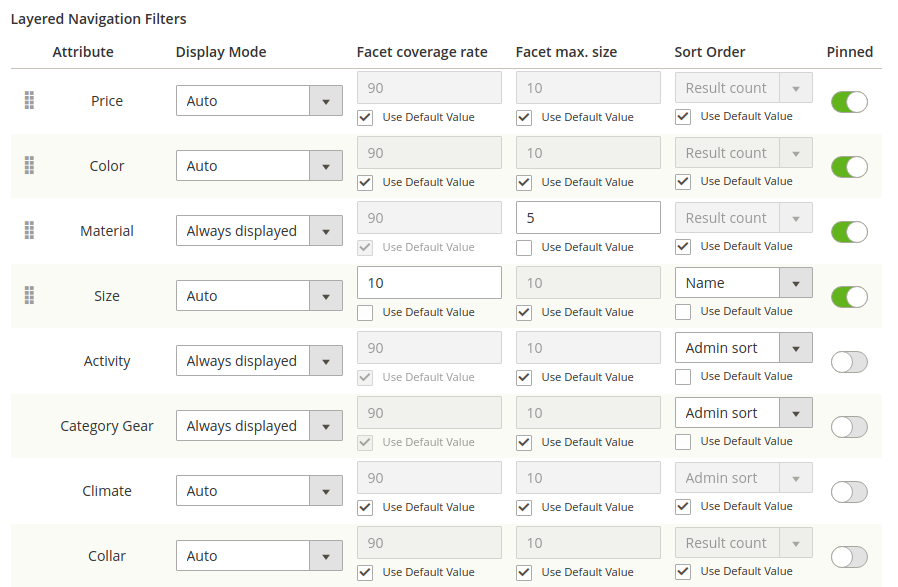Screen dimensions: 898x587
Task: Click the Sort Order column header
Action: (x=710, y=52)
